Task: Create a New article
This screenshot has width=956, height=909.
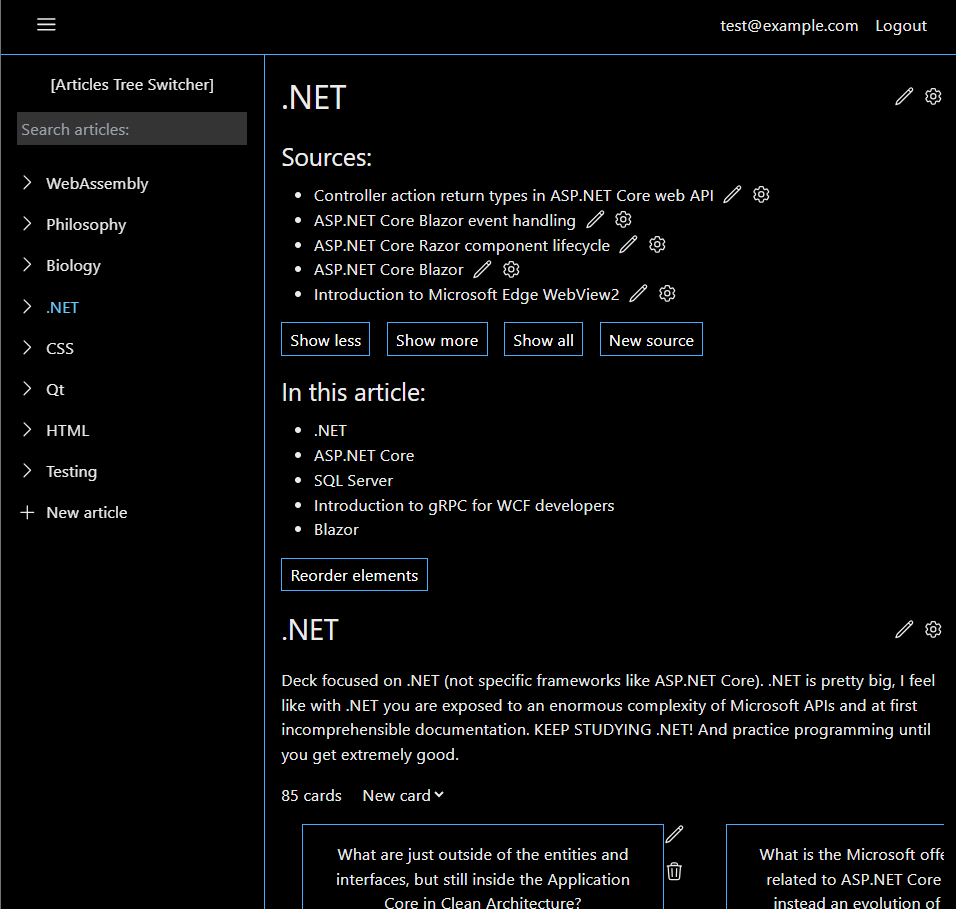Action: 87,513
